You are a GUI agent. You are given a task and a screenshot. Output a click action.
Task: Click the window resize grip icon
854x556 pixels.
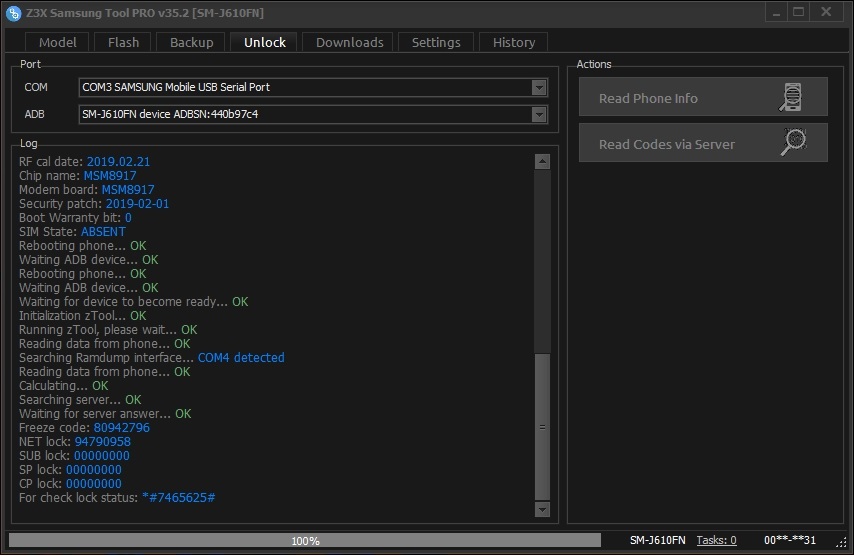pos(841,542)
